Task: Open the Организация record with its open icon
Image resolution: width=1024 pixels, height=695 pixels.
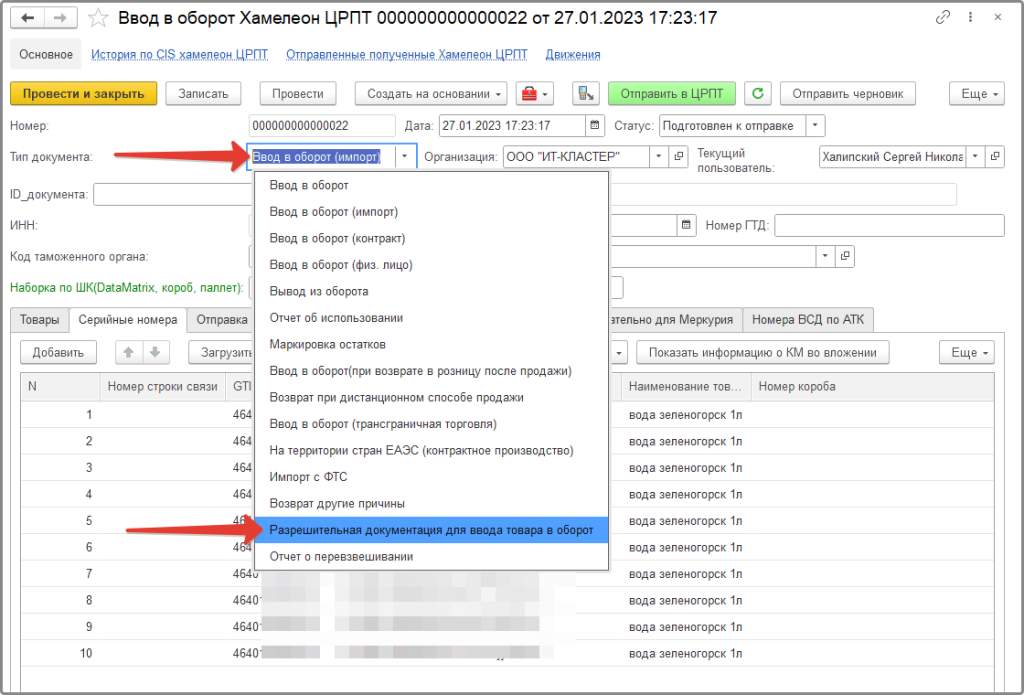Action: [x=679, y=157]
